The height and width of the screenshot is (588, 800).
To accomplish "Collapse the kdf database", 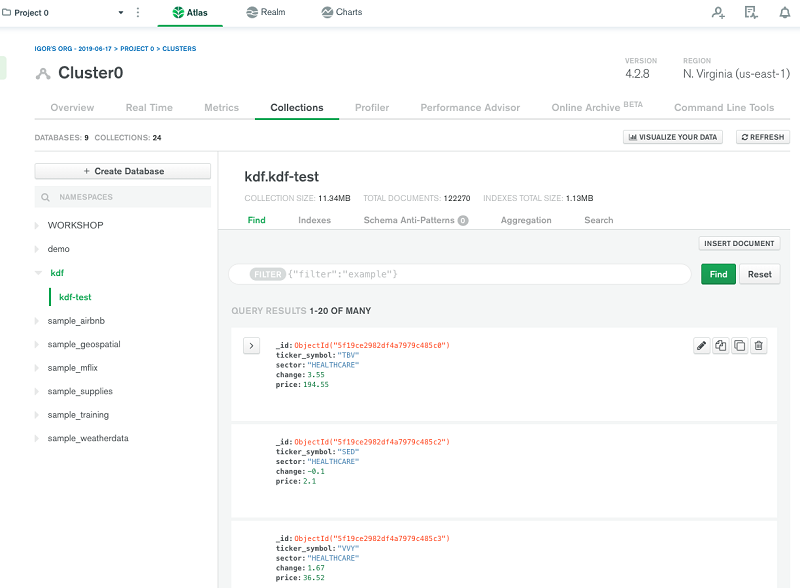I will tap(38, 273).
